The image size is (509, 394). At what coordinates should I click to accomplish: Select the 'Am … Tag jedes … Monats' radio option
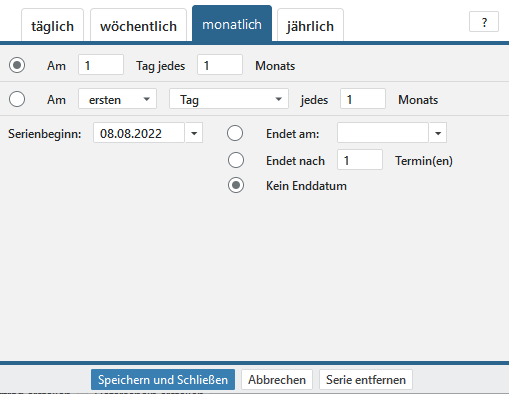[x=17, y=65]
